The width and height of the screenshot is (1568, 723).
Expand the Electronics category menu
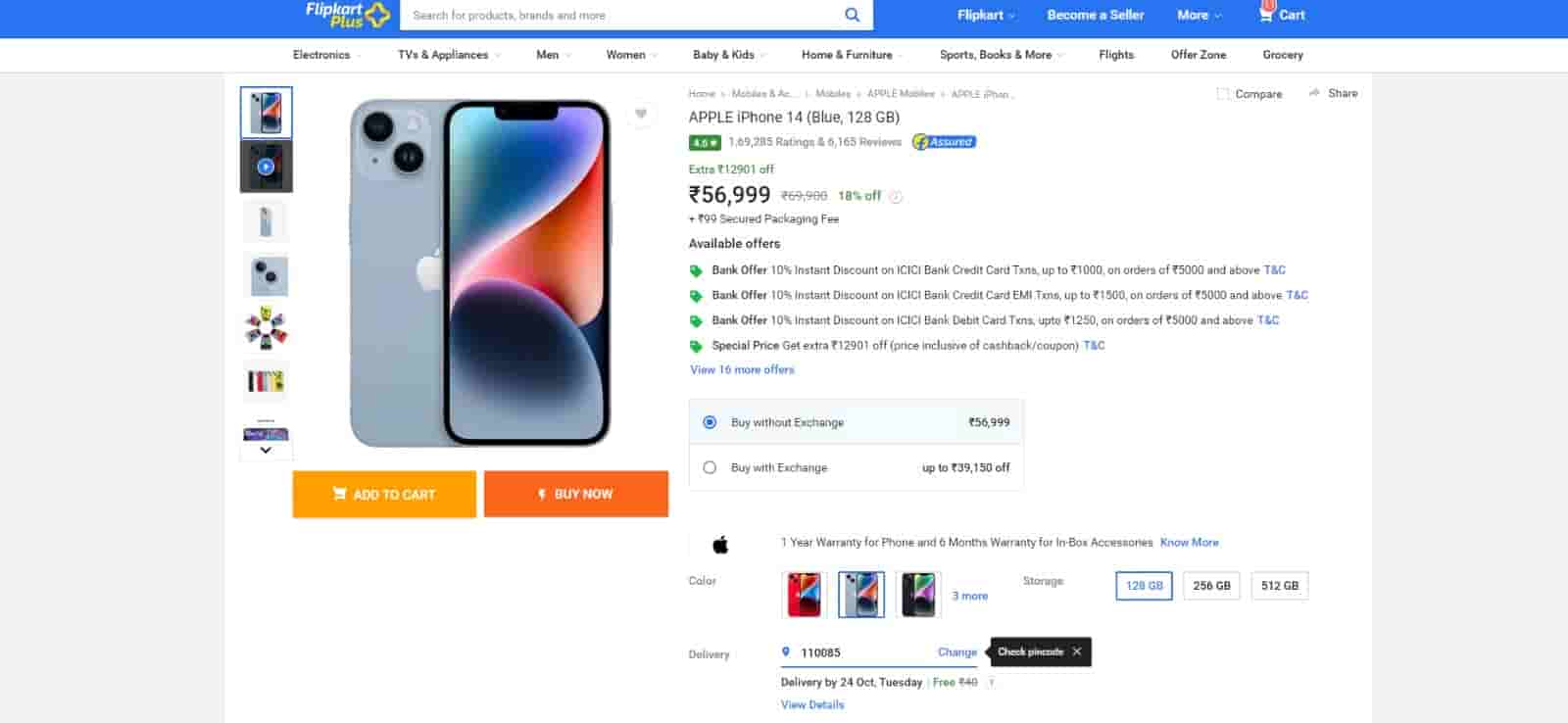(x=327, y=55)
